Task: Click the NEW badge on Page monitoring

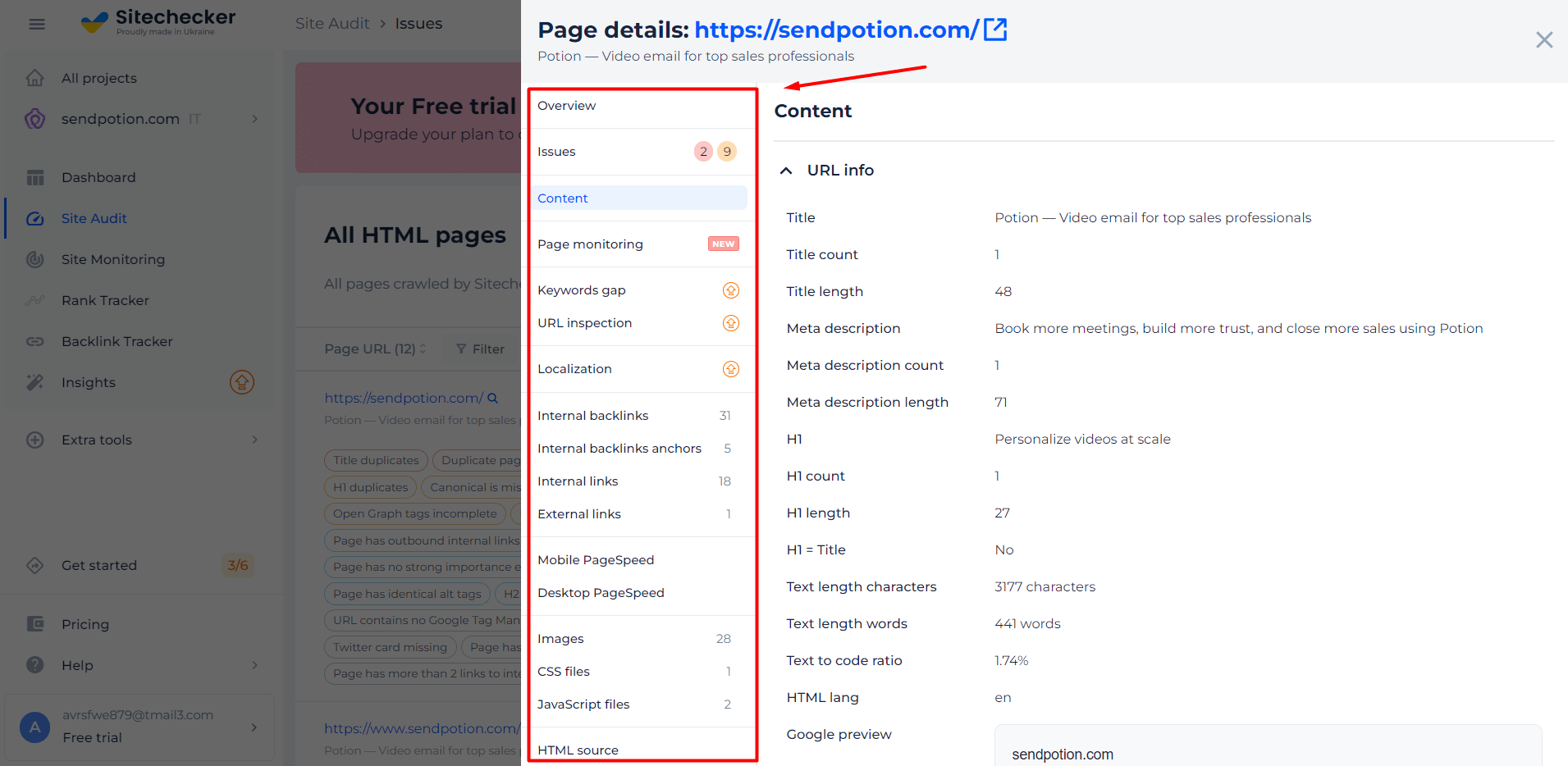Action: (x=724, y=244)
